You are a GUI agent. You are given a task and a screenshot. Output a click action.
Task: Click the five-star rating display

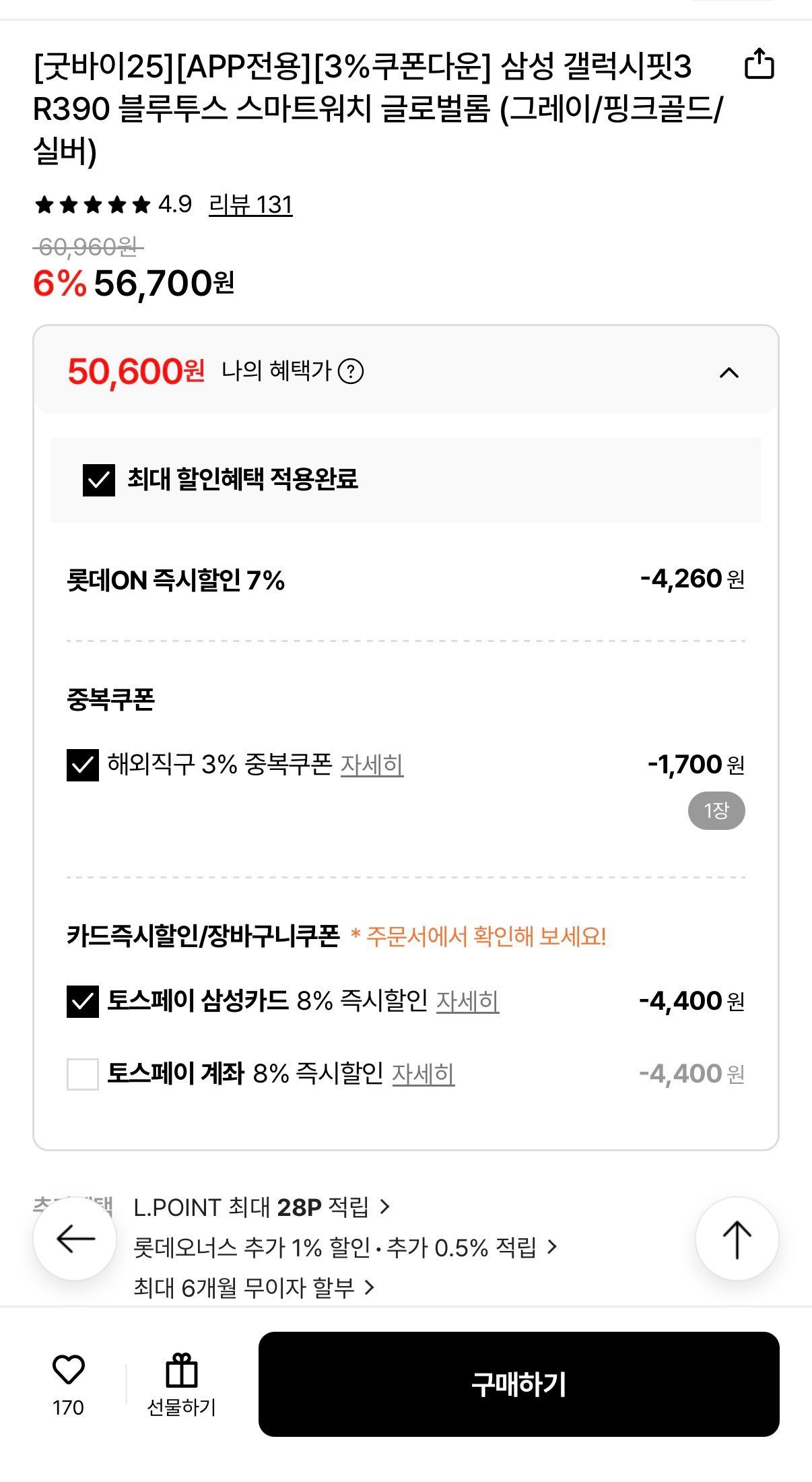click(x=93, y=205)
